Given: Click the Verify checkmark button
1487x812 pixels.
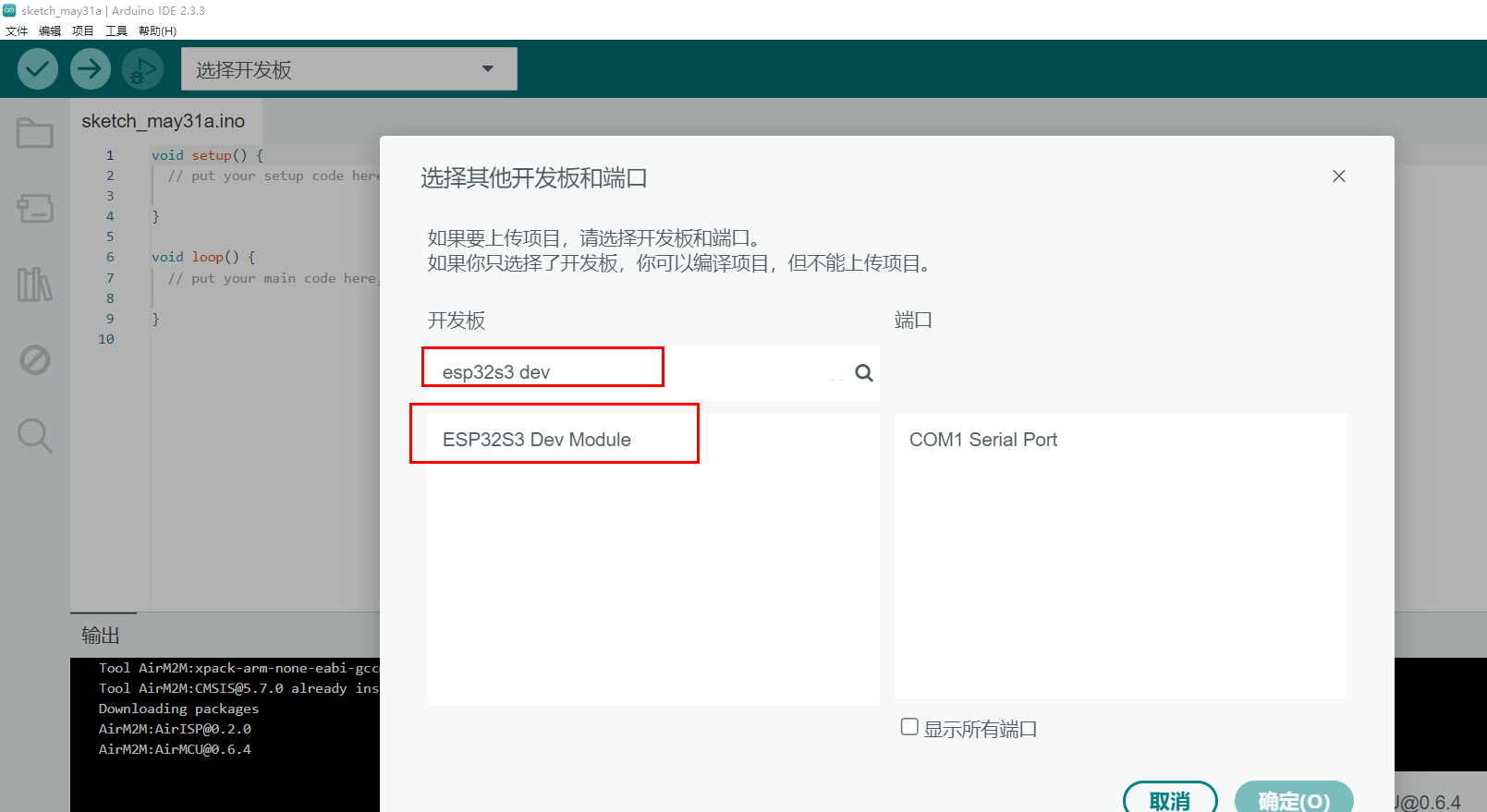Looking at the screenshot, I should pos(38,69).
